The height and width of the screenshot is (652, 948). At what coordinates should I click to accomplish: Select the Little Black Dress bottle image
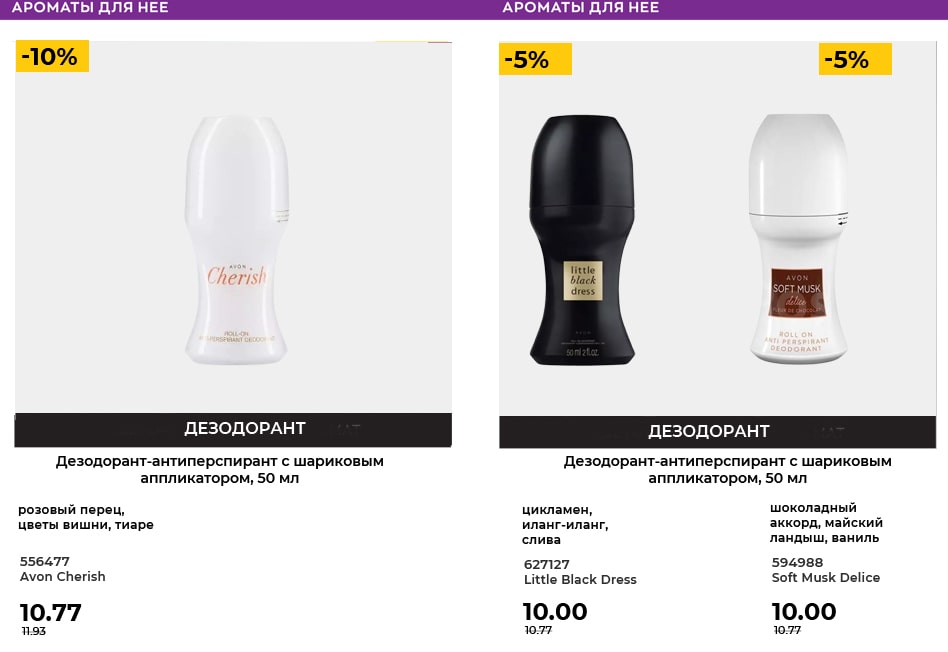582,241
